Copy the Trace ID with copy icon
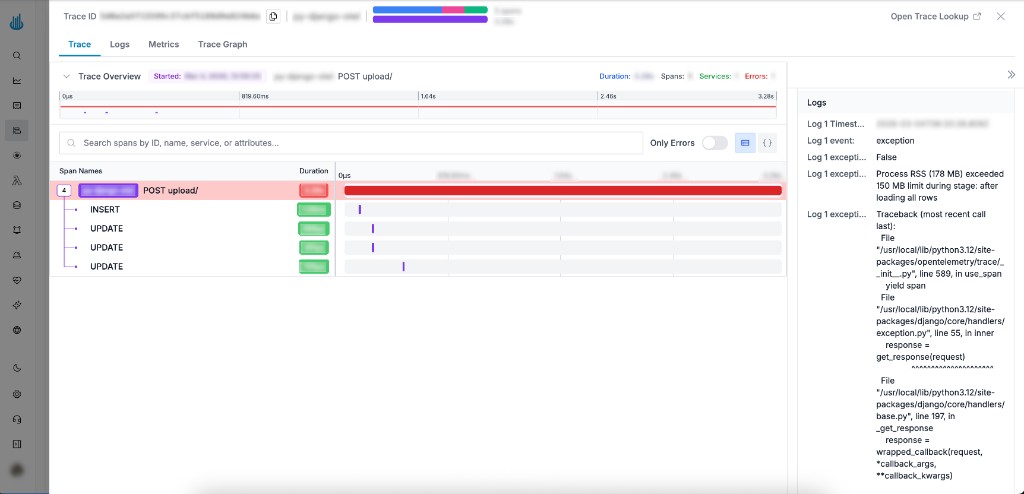The image size is (1024, 494). 274,16
